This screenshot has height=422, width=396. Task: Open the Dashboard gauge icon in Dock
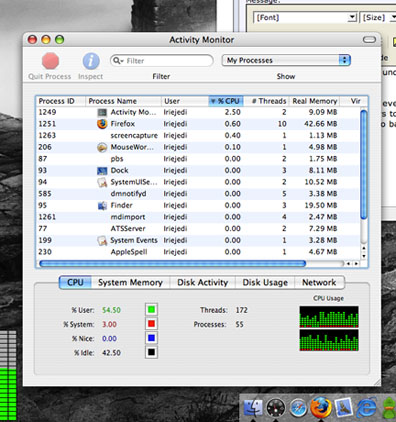click(275, 407)
